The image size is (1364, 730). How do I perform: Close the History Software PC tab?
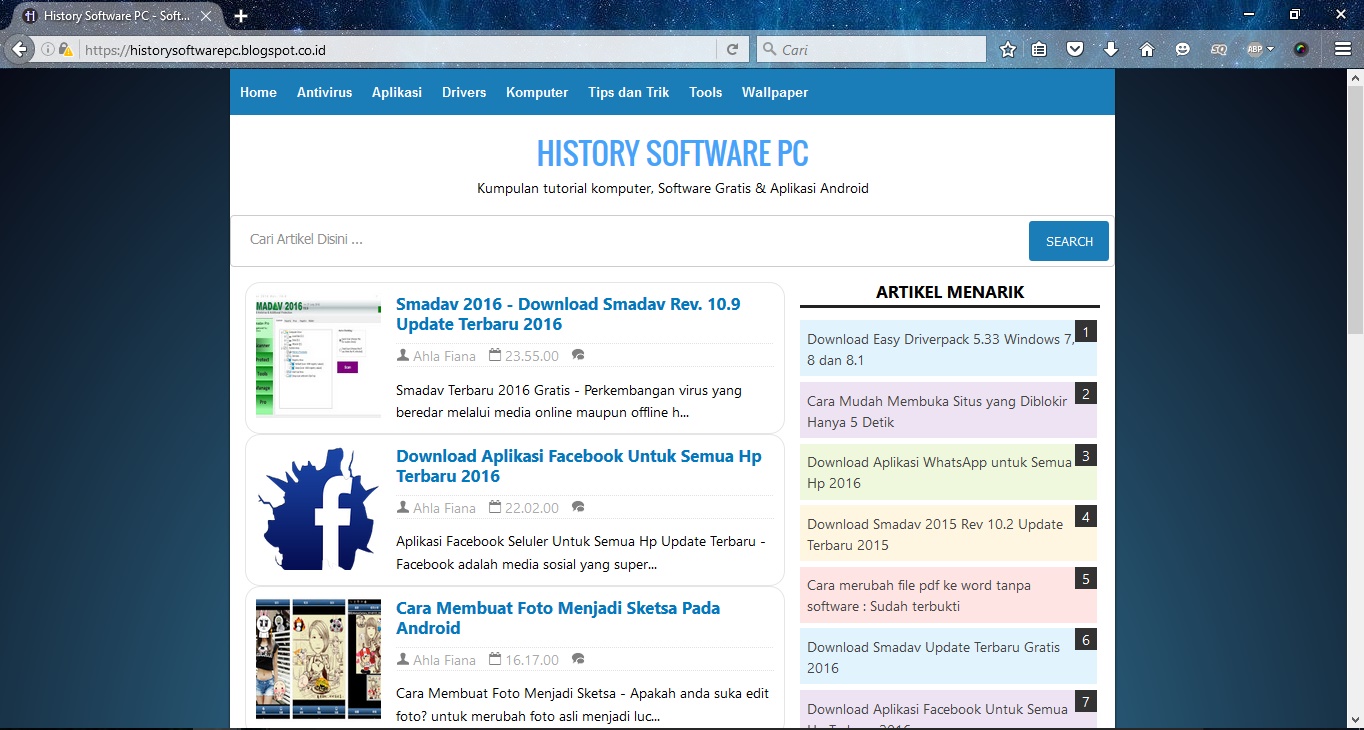coord(207,16)
